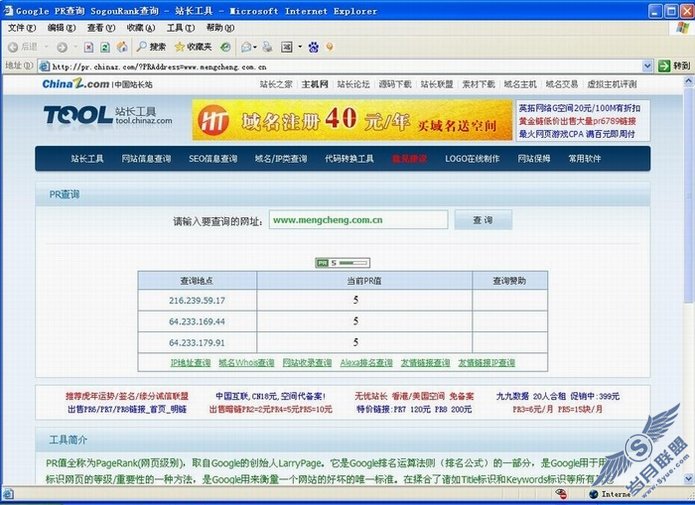Click the ChinaZ.com logo
The image size is (695, 505).
pyautogui.click(x=76, y=83)
